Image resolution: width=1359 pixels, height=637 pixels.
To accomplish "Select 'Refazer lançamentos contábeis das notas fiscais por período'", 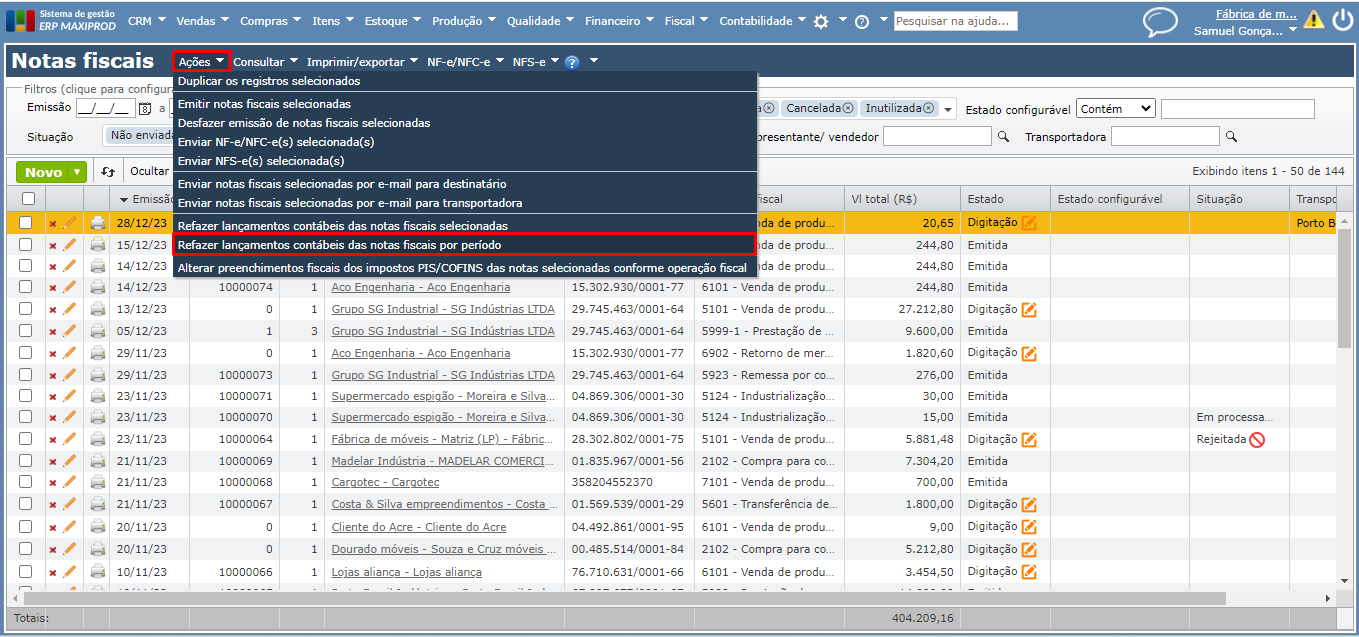I will point(340,245).
